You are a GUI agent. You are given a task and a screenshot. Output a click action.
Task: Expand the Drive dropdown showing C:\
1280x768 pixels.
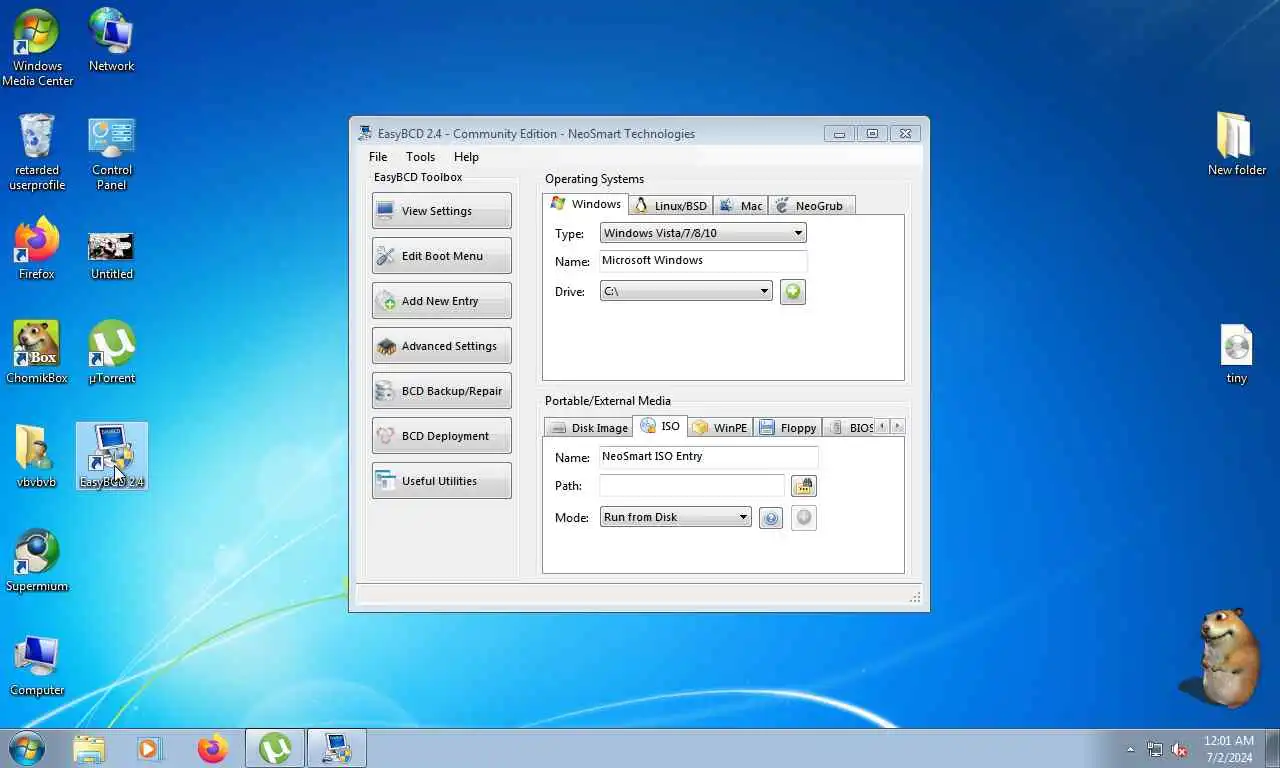click(x=686, y=291)
